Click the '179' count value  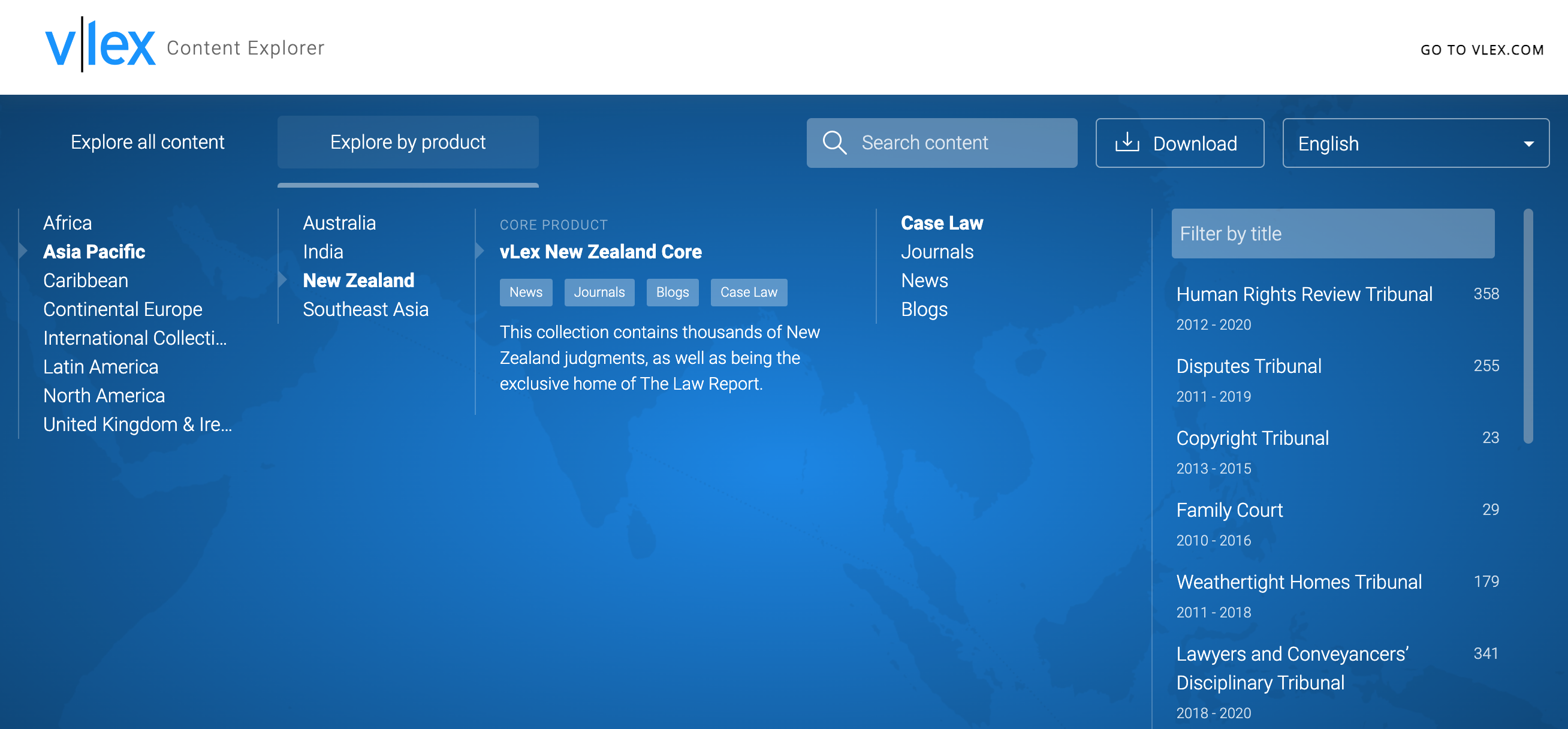1486,581
